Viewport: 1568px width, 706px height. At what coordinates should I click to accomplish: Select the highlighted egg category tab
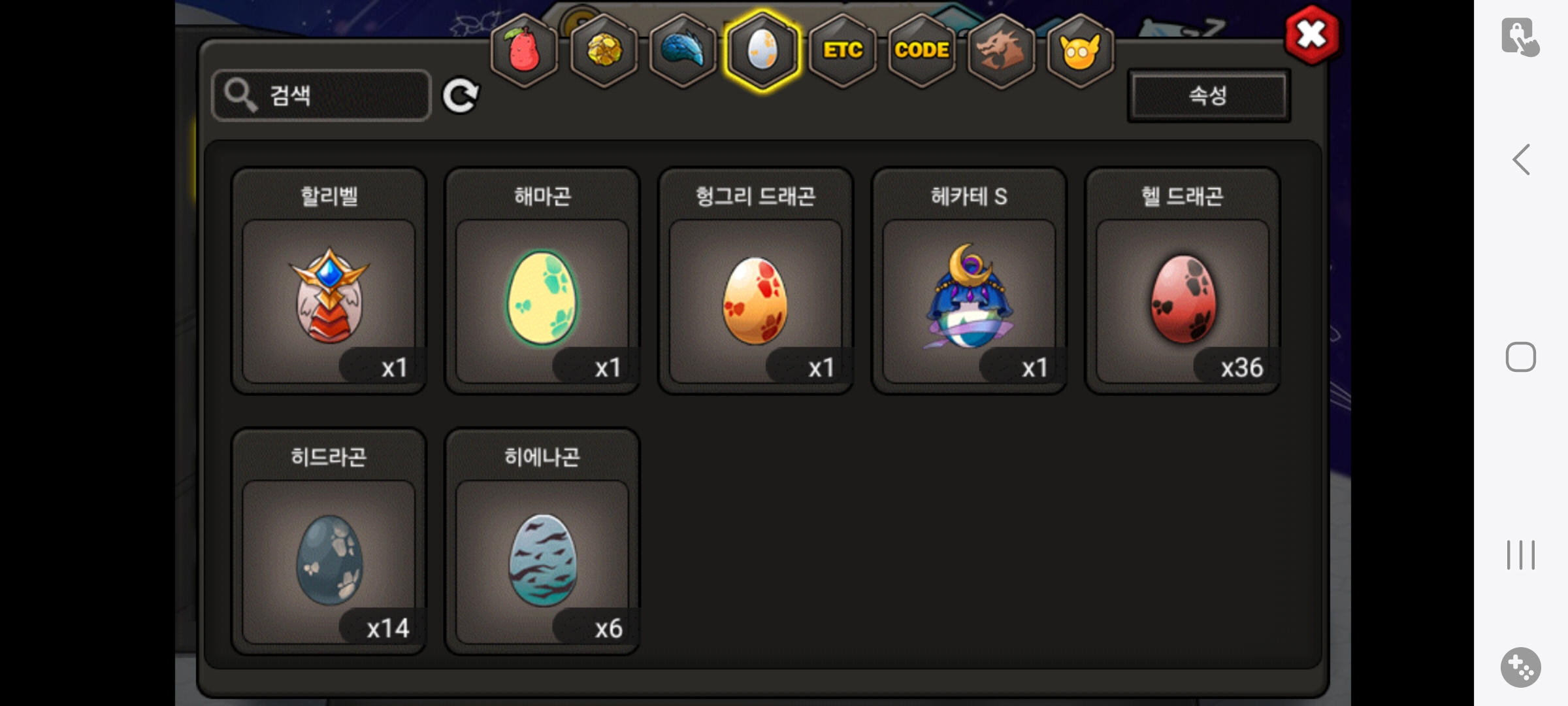[x=762, y=50]
